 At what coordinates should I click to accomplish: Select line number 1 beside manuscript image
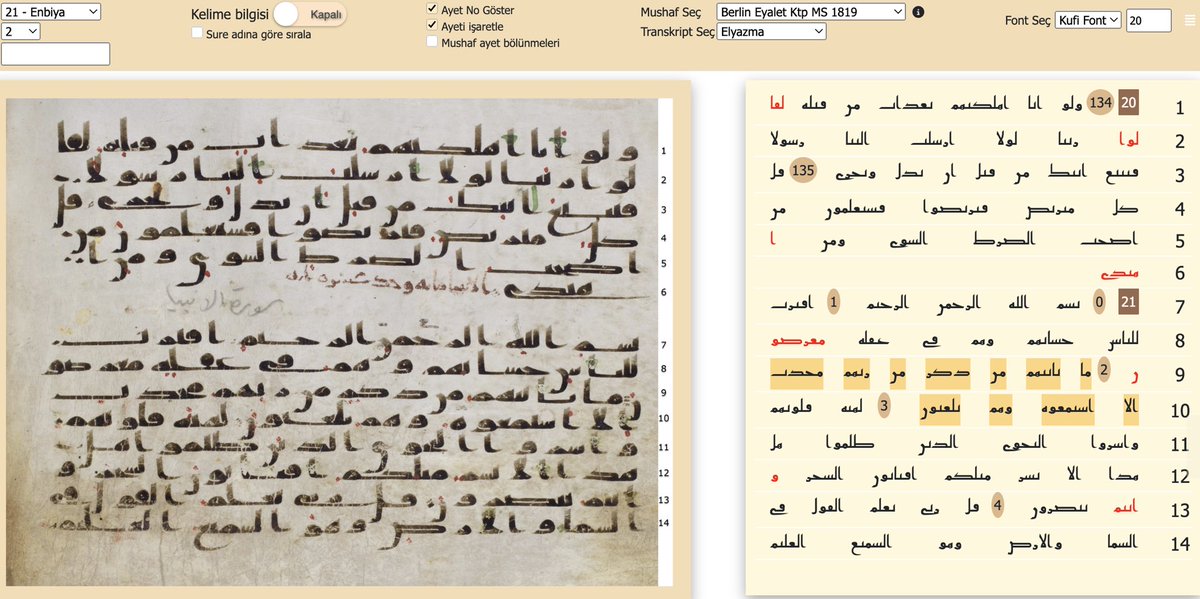click(x=664, y=150)
